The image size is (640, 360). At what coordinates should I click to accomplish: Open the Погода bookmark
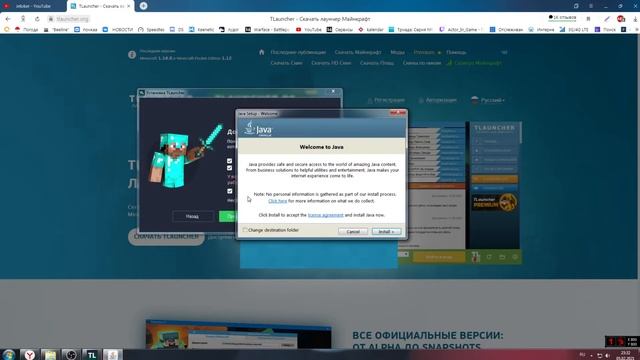[27, 29]
